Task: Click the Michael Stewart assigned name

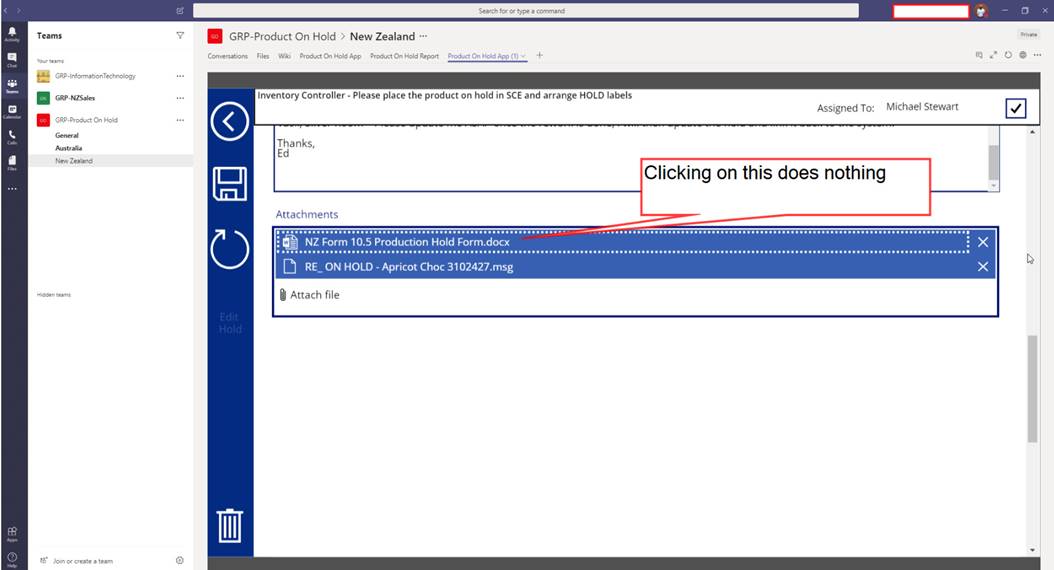Action: click(922, 106)
